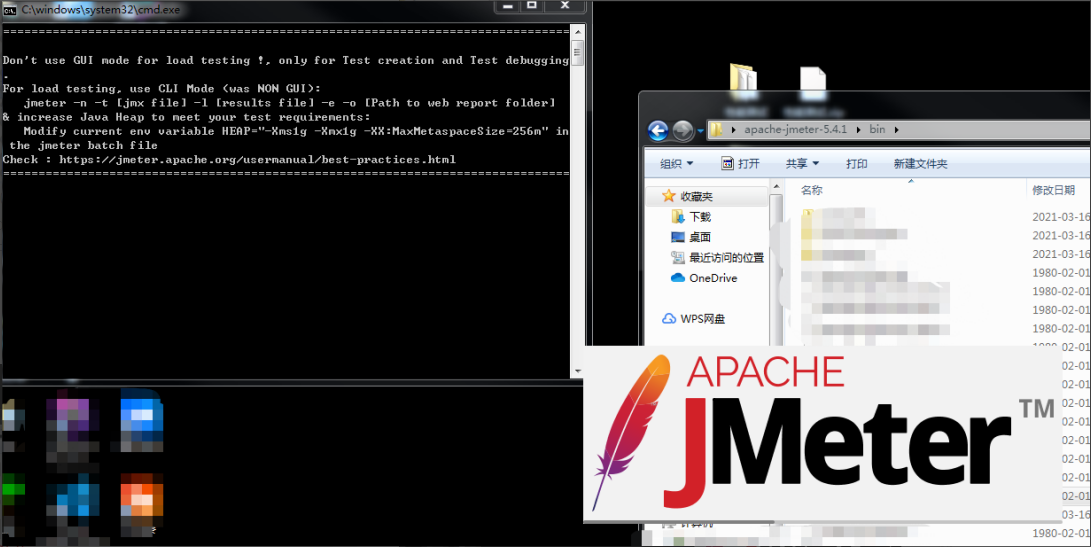Click the cmd window scrollbar down arrow

pyautogui.click(x=577, y=372)
